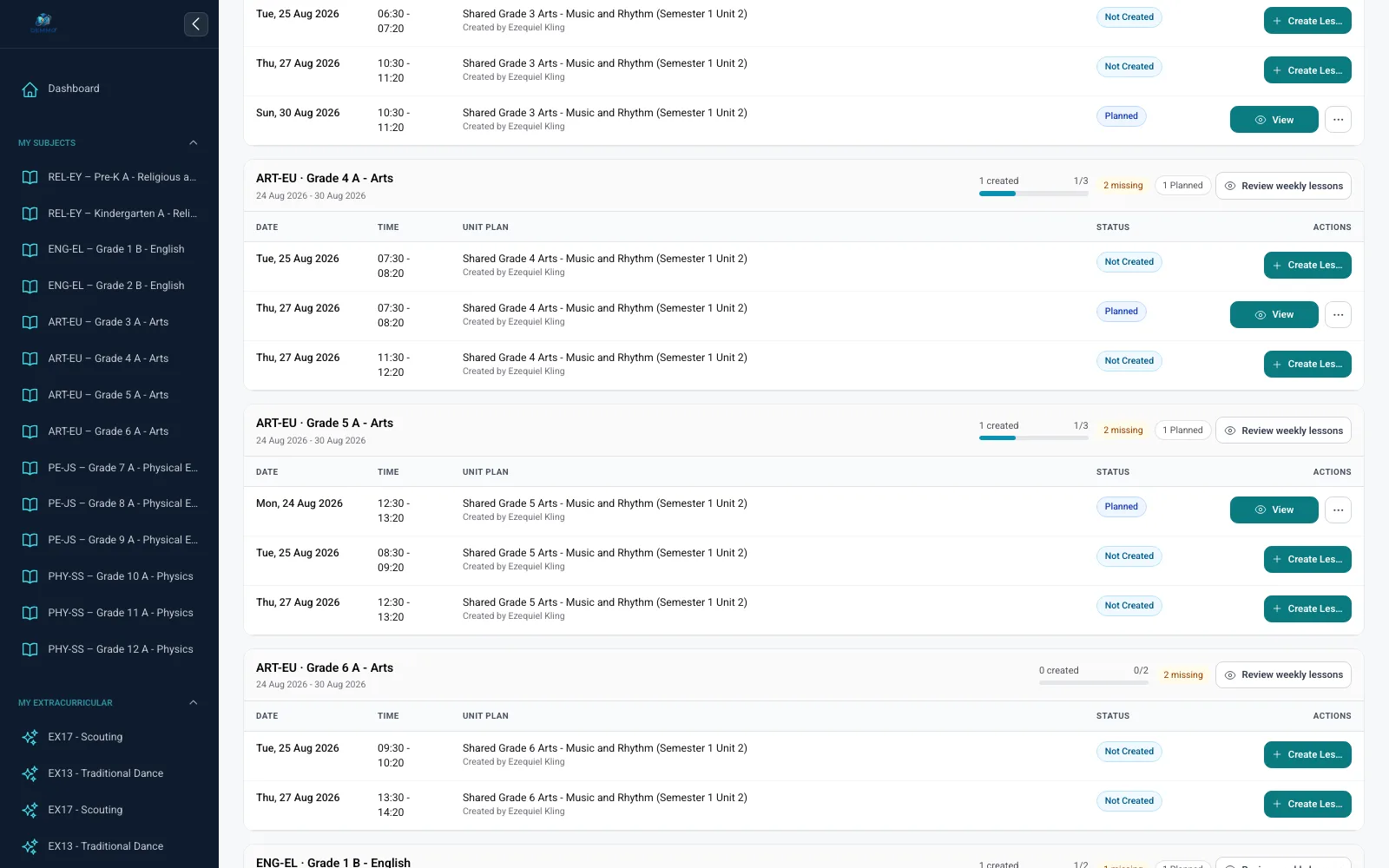Open first EX13 Traditional Dance extracurricular
This screenshot has height=868, width=1389.
109,773
